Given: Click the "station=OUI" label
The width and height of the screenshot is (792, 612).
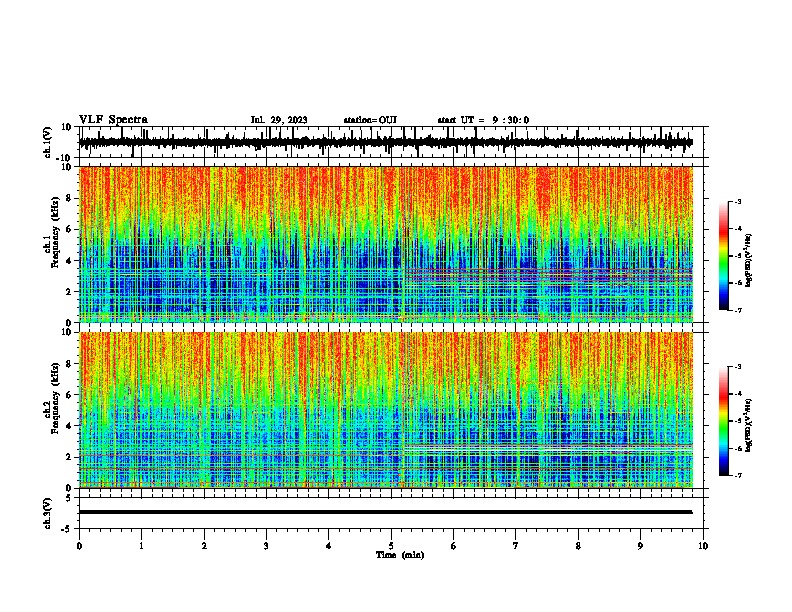Looking at the screenshot, I should [370, 120].
